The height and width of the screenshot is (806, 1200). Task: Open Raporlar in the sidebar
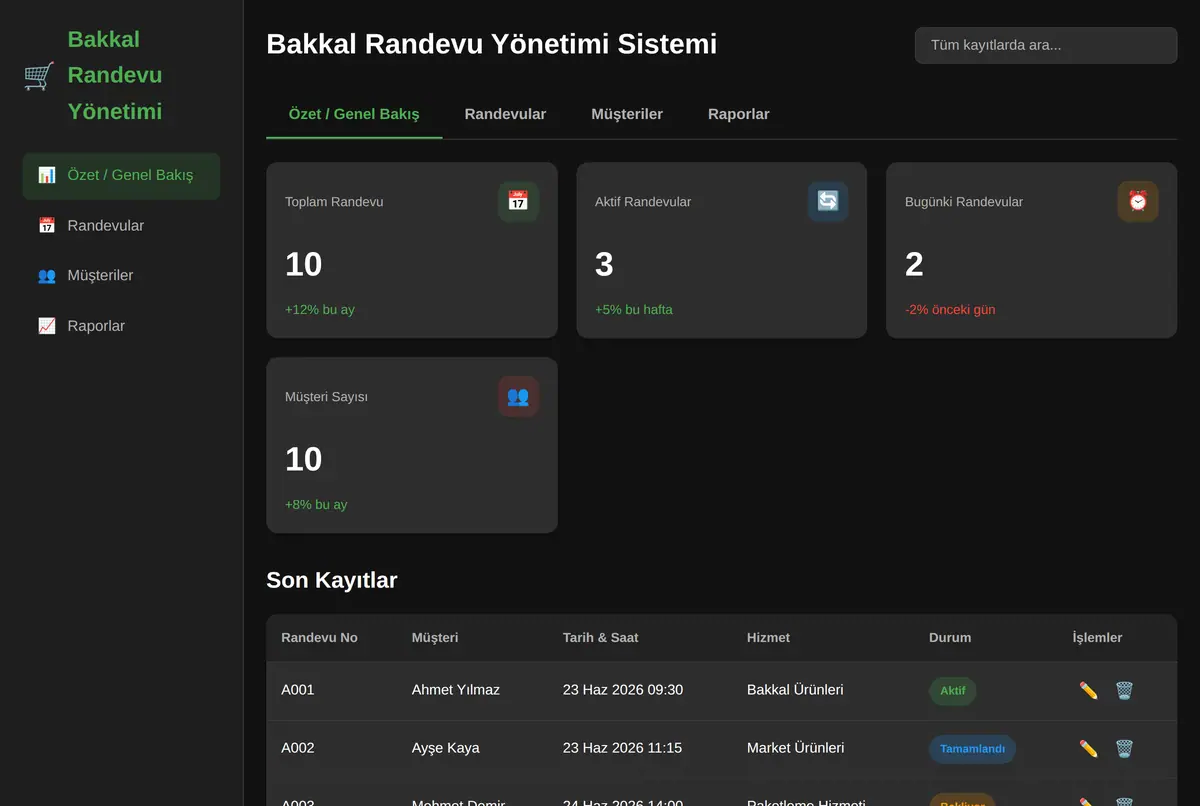tap(121, 326)
